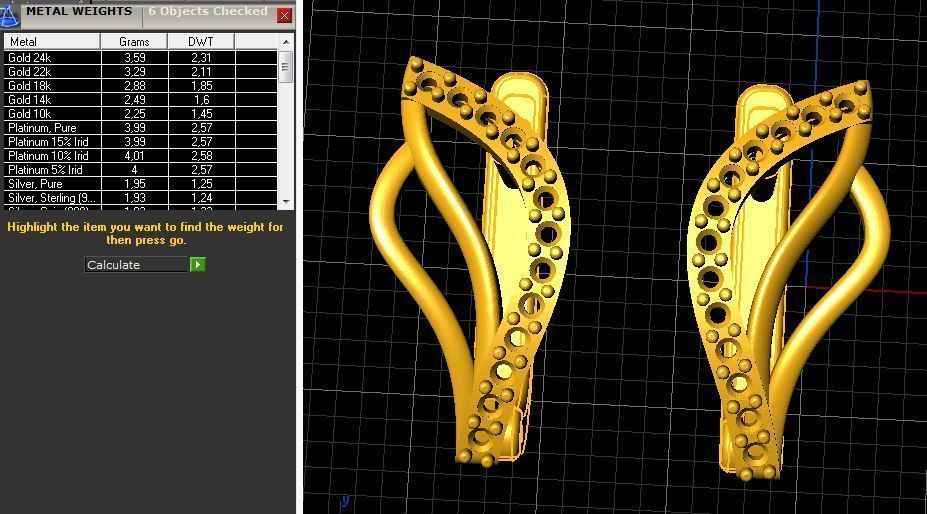This screenshot has height=514, width=927.
Task: Select the 6 Objects Checked tab
Action: [208, 11]
